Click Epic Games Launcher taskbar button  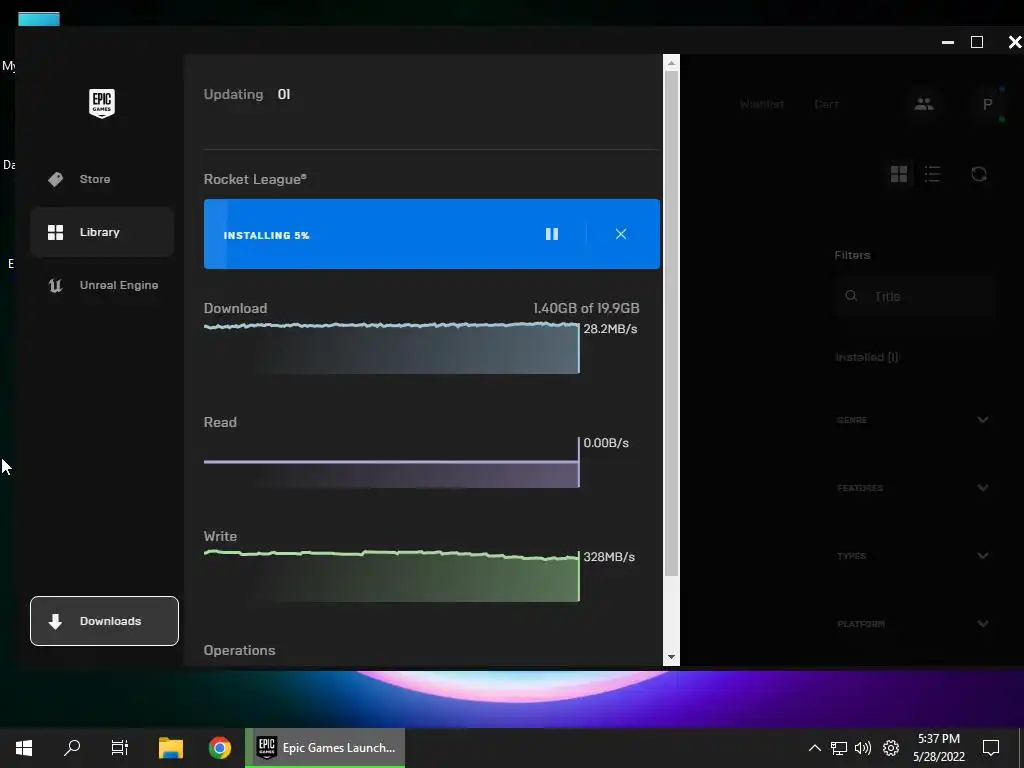[325, 748]
